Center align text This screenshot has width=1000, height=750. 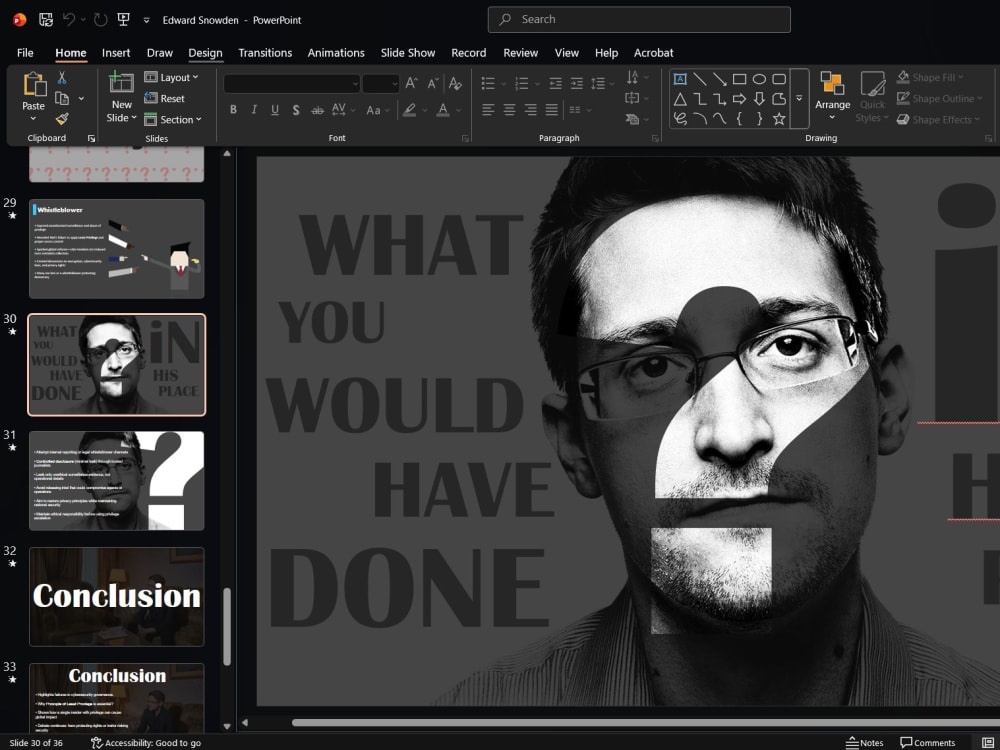(509, 110)
